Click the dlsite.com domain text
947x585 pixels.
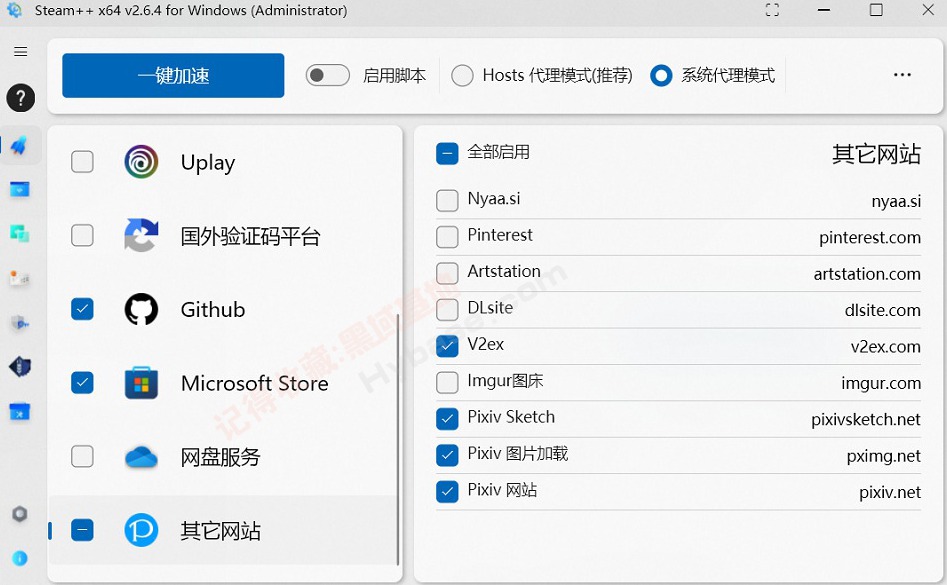coord(882,310)
